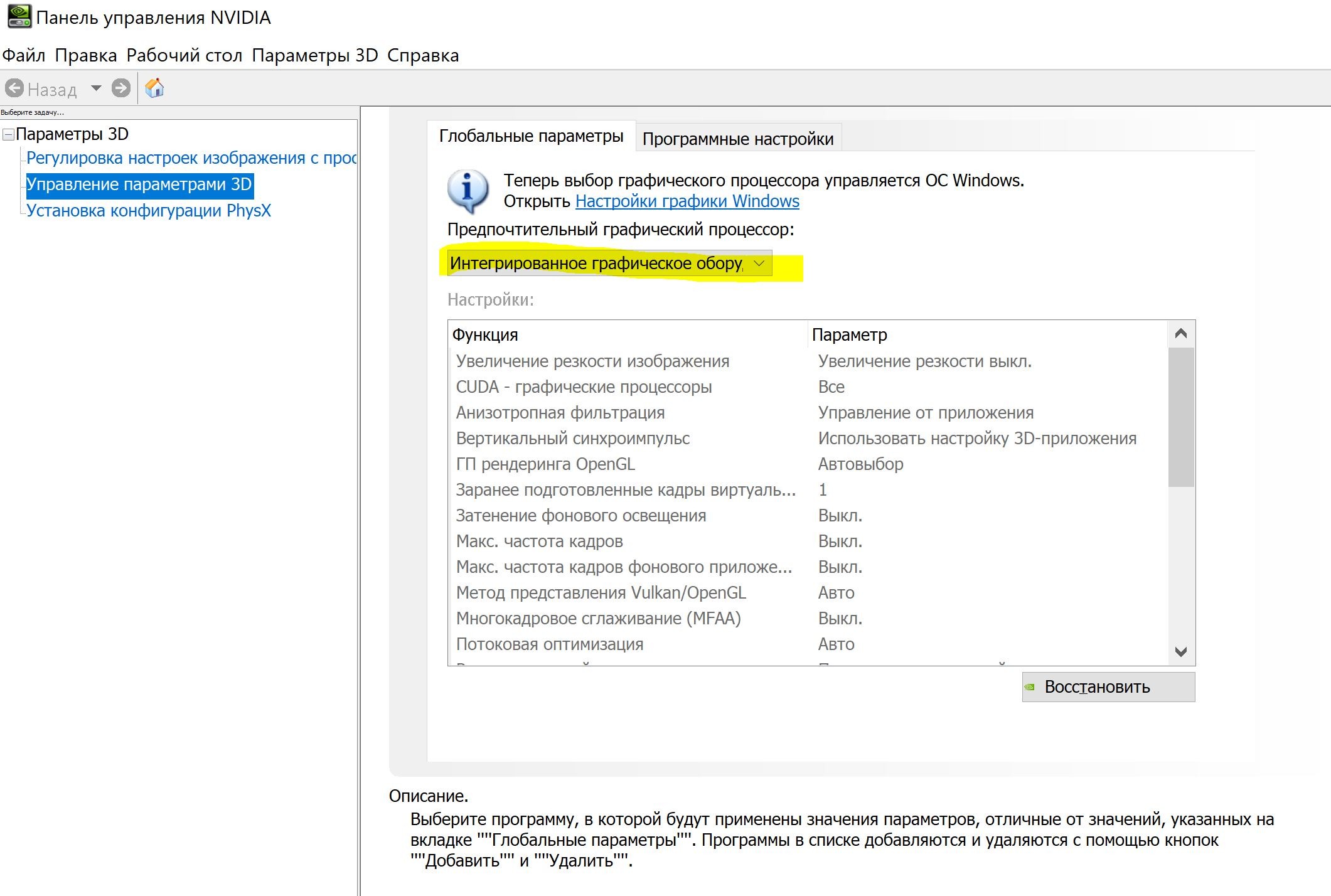1331x896 pixels.
Task: Click value Использовать настройку 3D-приложения
Action: (977, 439)
